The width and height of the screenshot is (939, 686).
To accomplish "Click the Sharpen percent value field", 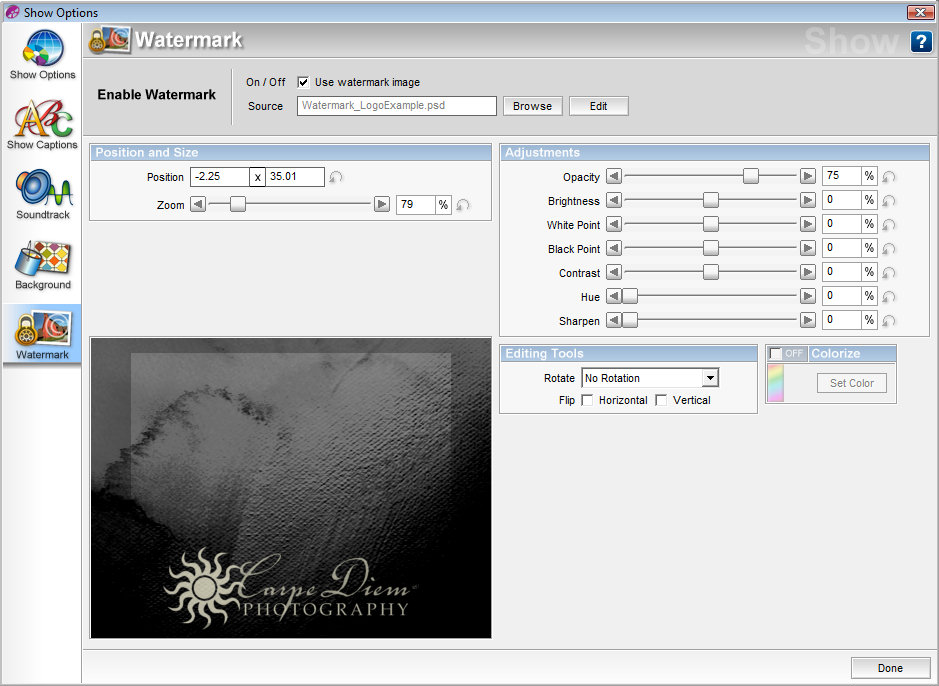I will point(841,320).
